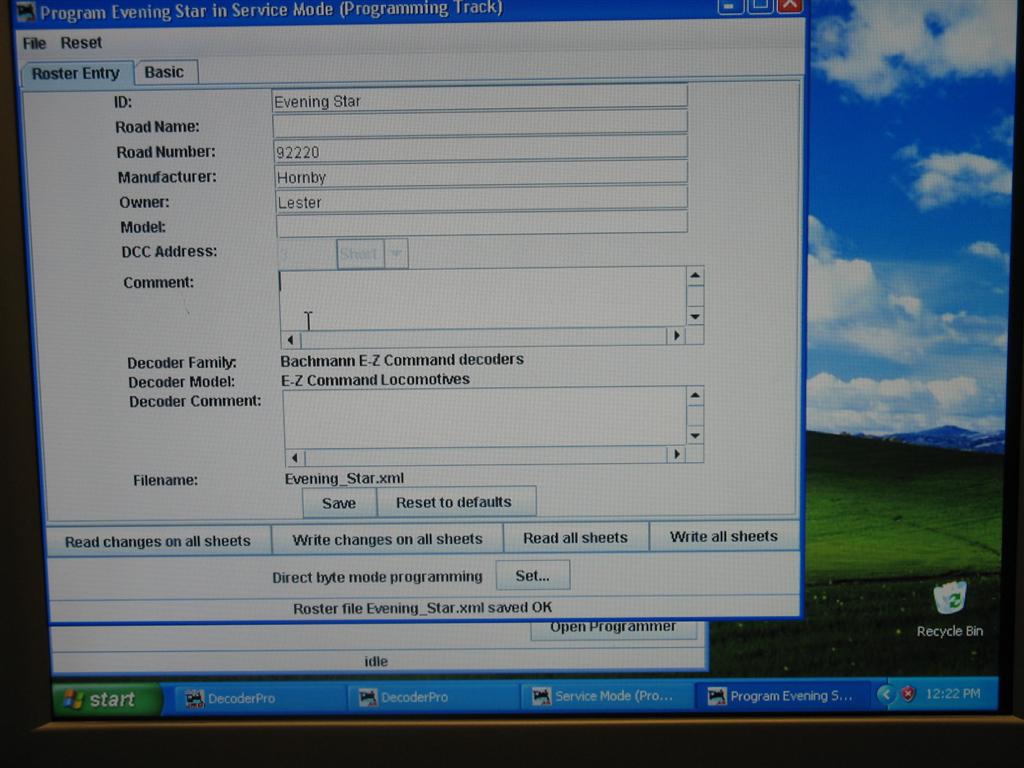
Task: Click Decoder Comment scroll left arrow
Action: [x=295, y=457]
